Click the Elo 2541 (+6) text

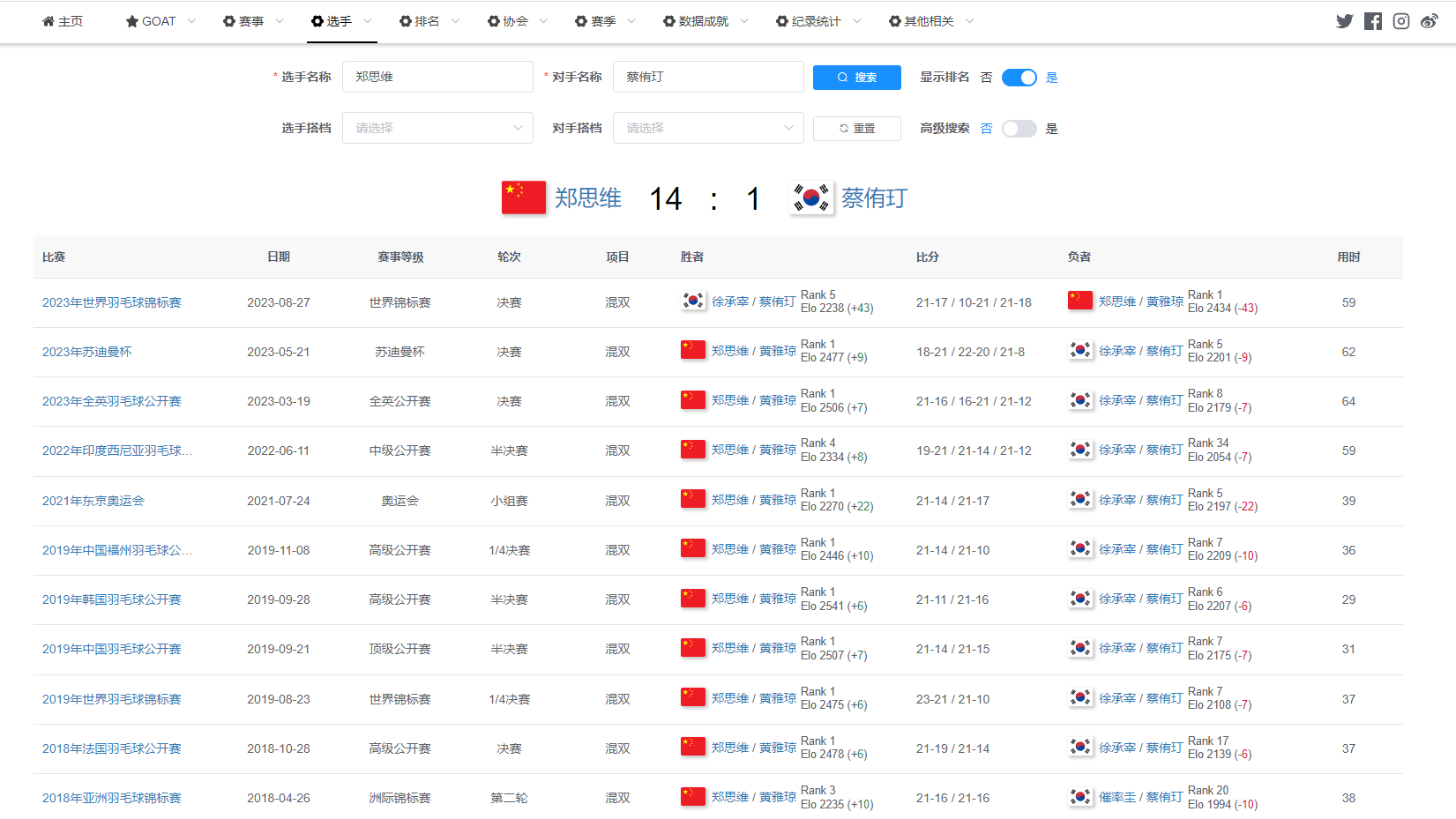tap(834, 607)
